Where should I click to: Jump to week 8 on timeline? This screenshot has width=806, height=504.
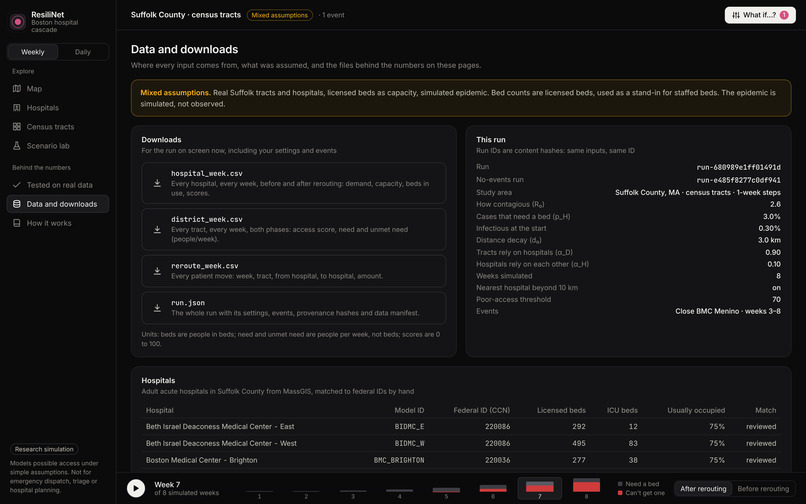[587, 489]
